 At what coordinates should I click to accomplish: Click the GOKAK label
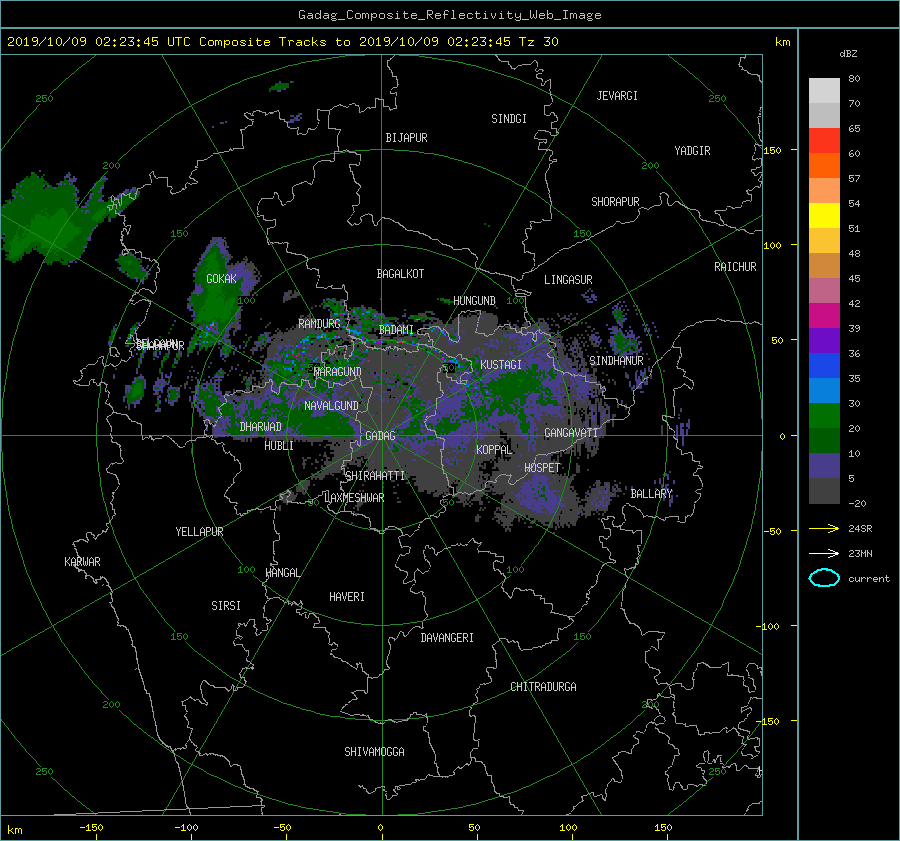[221, 279]
